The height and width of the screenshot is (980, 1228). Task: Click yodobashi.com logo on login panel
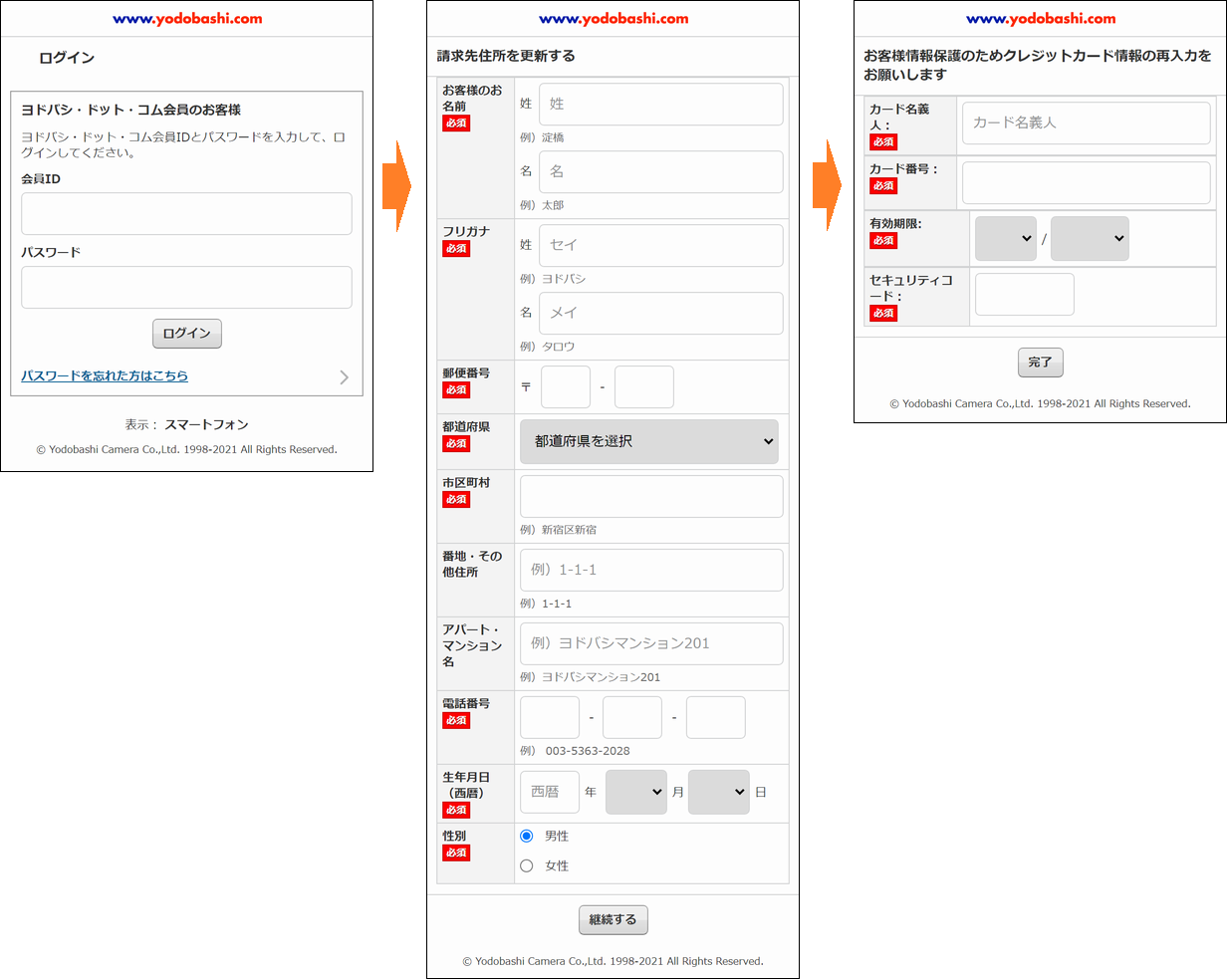(x=187, y=19)
